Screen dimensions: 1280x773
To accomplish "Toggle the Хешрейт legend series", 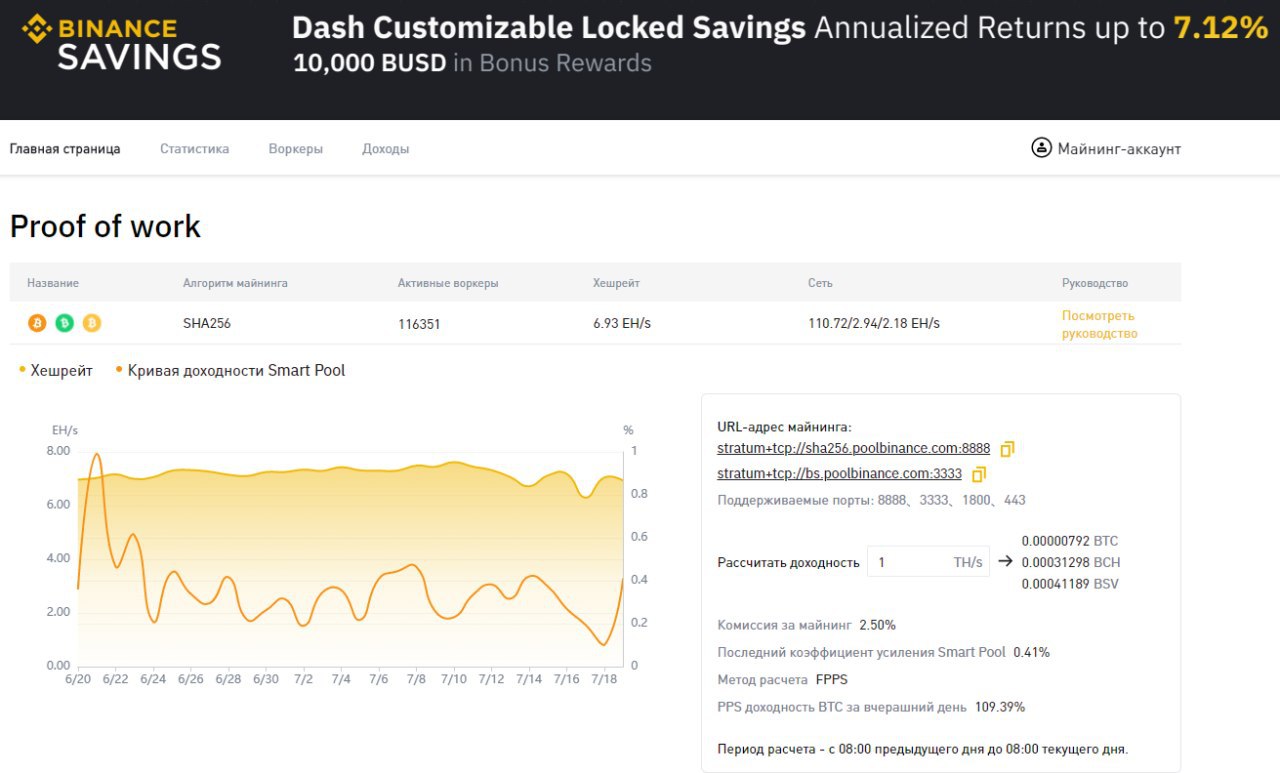I will pyautogui.click(x=56, y=370).
